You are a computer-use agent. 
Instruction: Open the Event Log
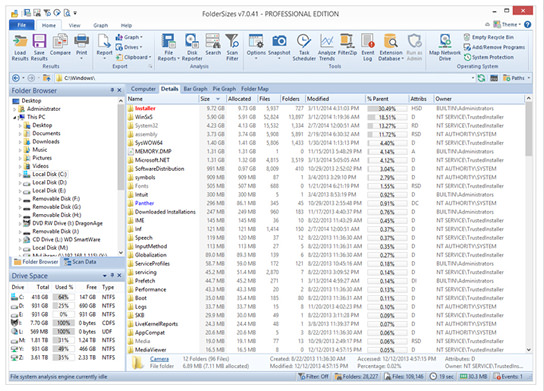coord(368,48)
